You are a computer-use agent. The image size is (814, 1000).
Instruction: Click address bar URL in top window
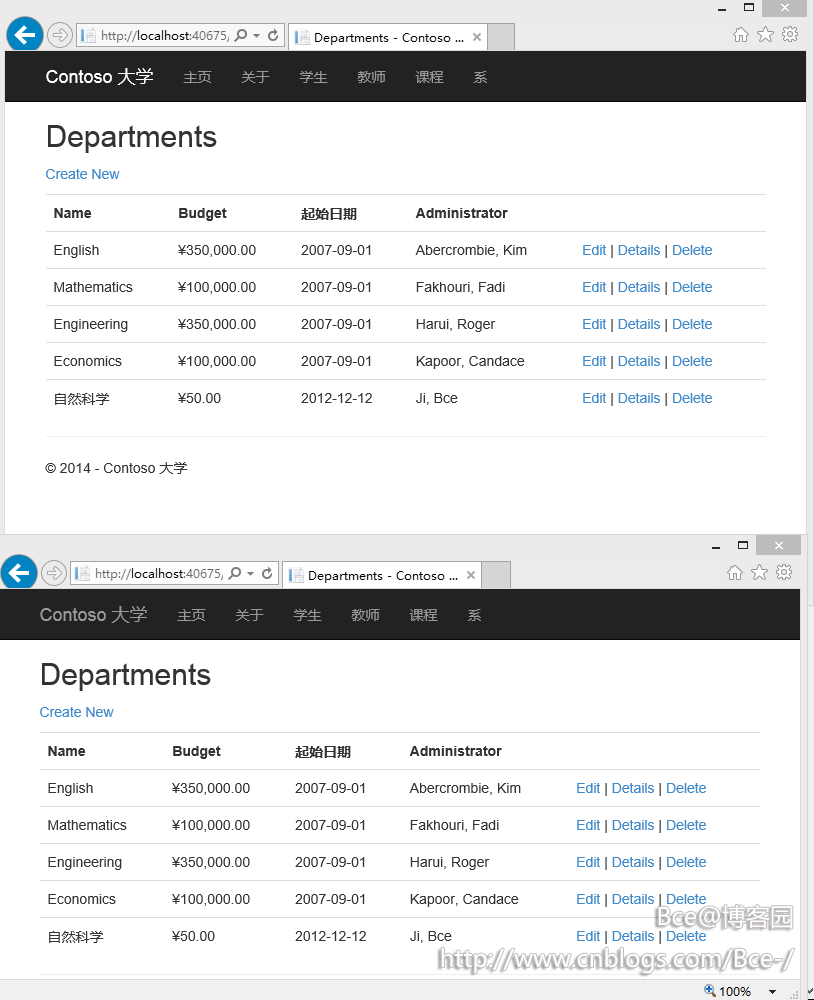pos(164,36)
